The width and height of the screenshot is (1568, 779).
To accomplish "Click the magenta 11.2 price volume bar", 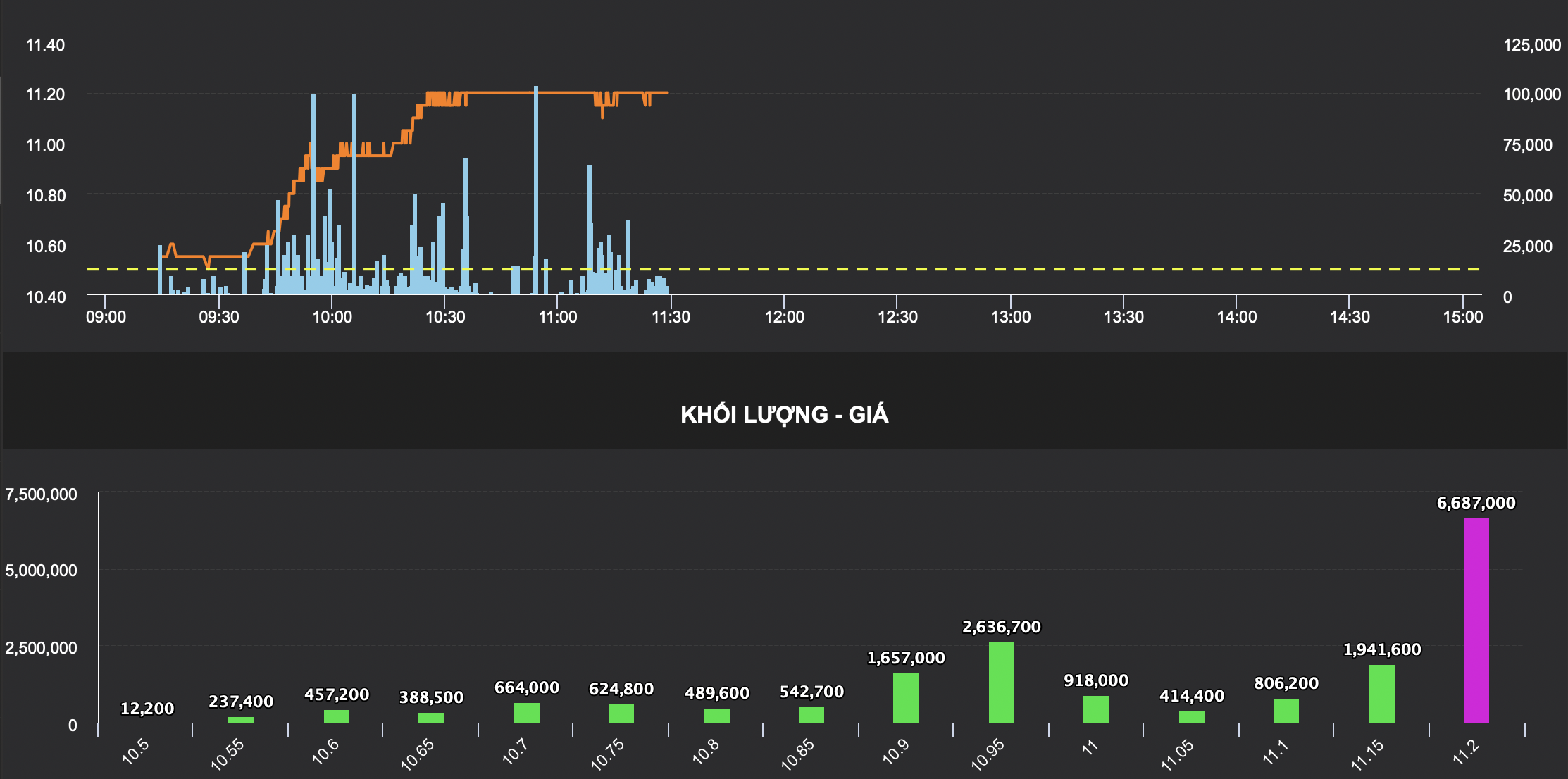I will tap(1476, 620).
